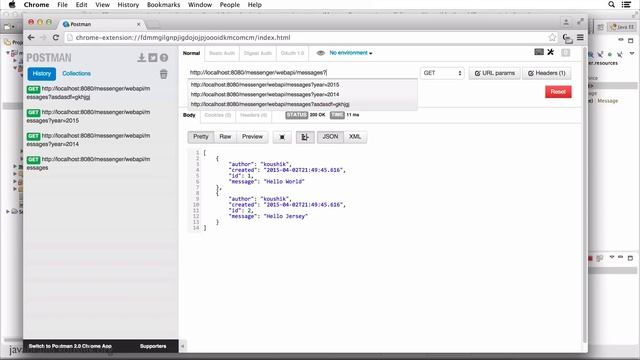Select the Digest Auth tab
640x360 pixels.
pos(258,53)
